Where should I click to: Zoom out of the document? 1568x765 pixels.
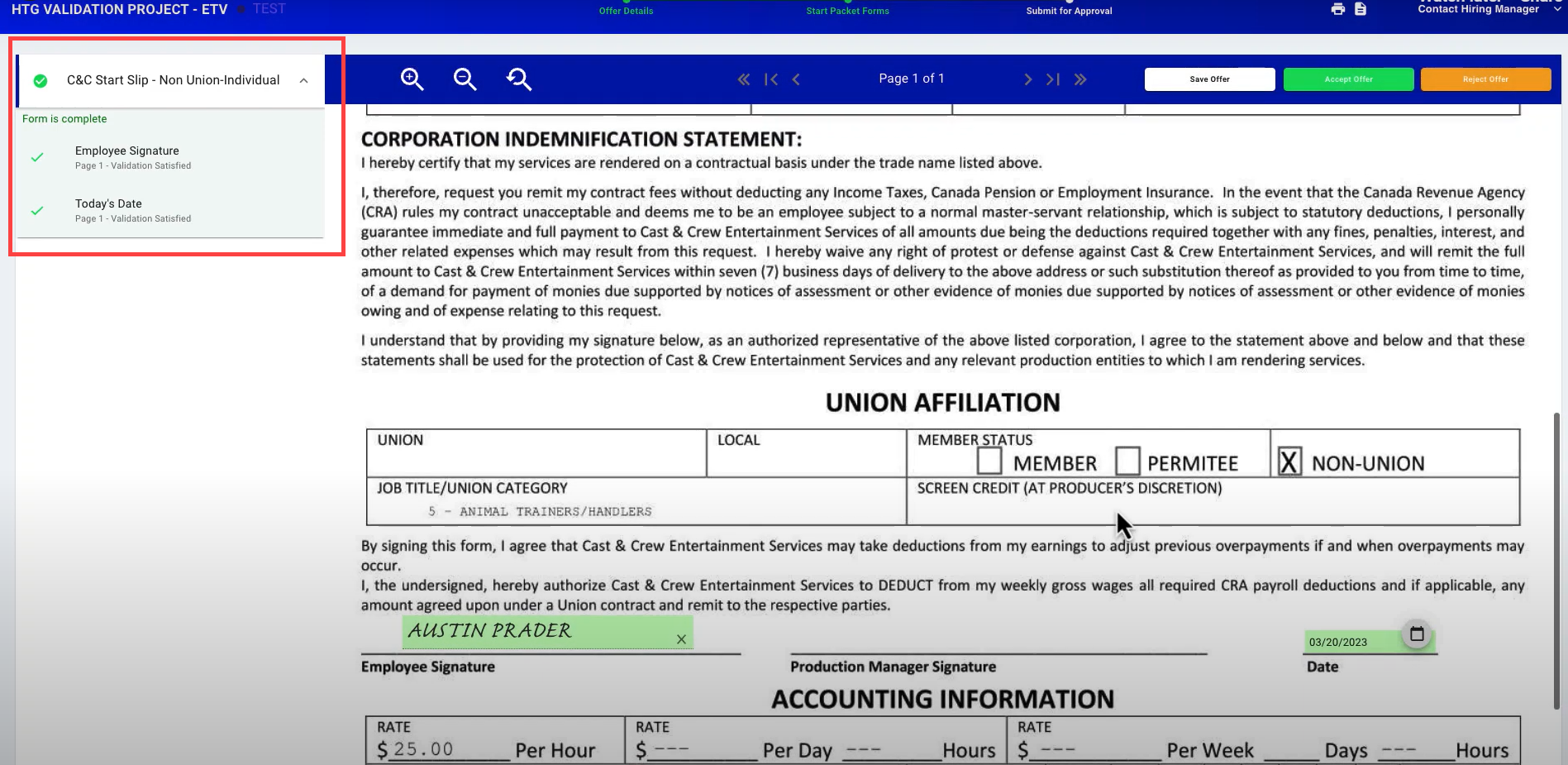click(465, 79)
